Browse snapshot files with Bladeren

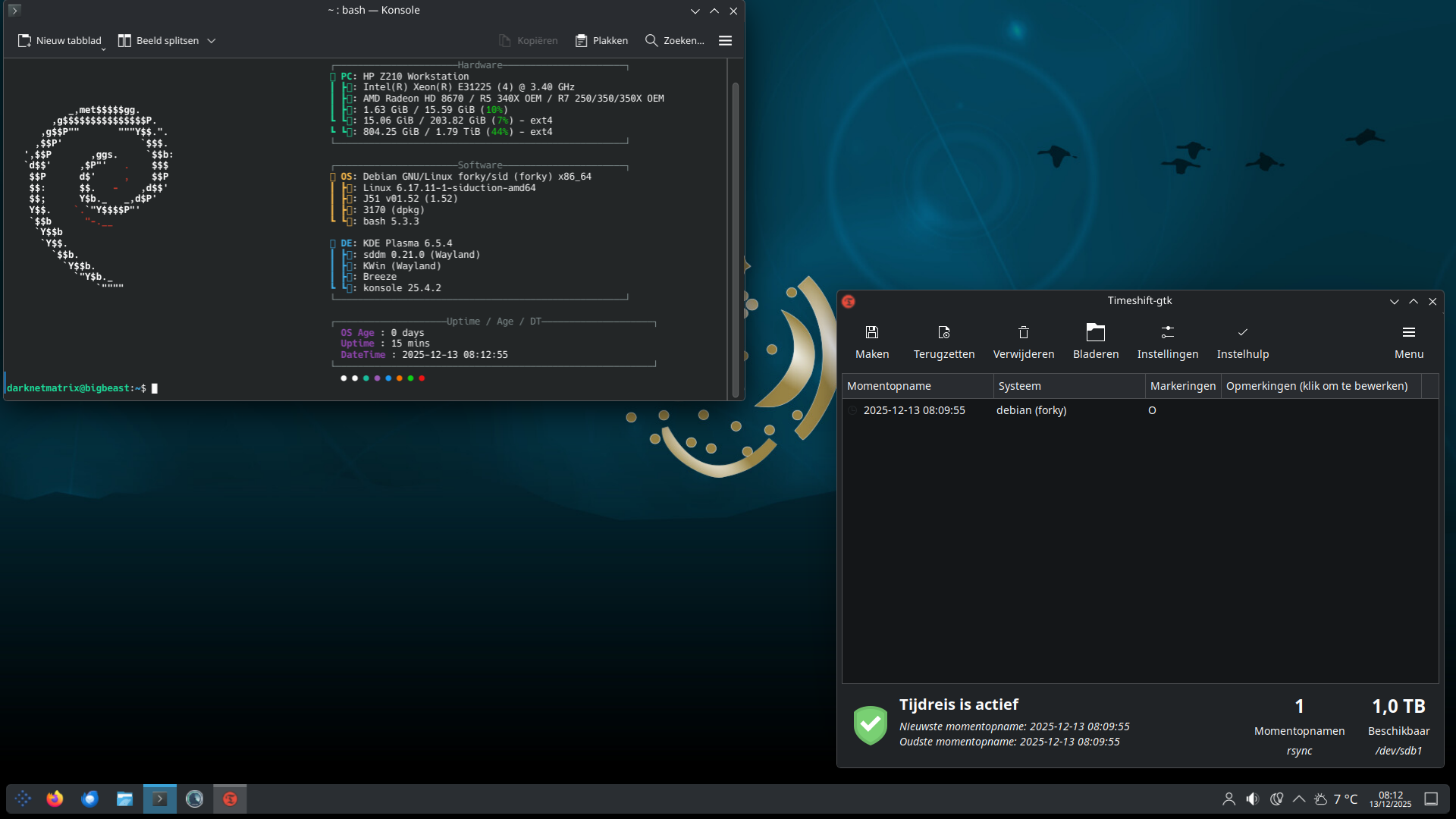[1096, 342]
